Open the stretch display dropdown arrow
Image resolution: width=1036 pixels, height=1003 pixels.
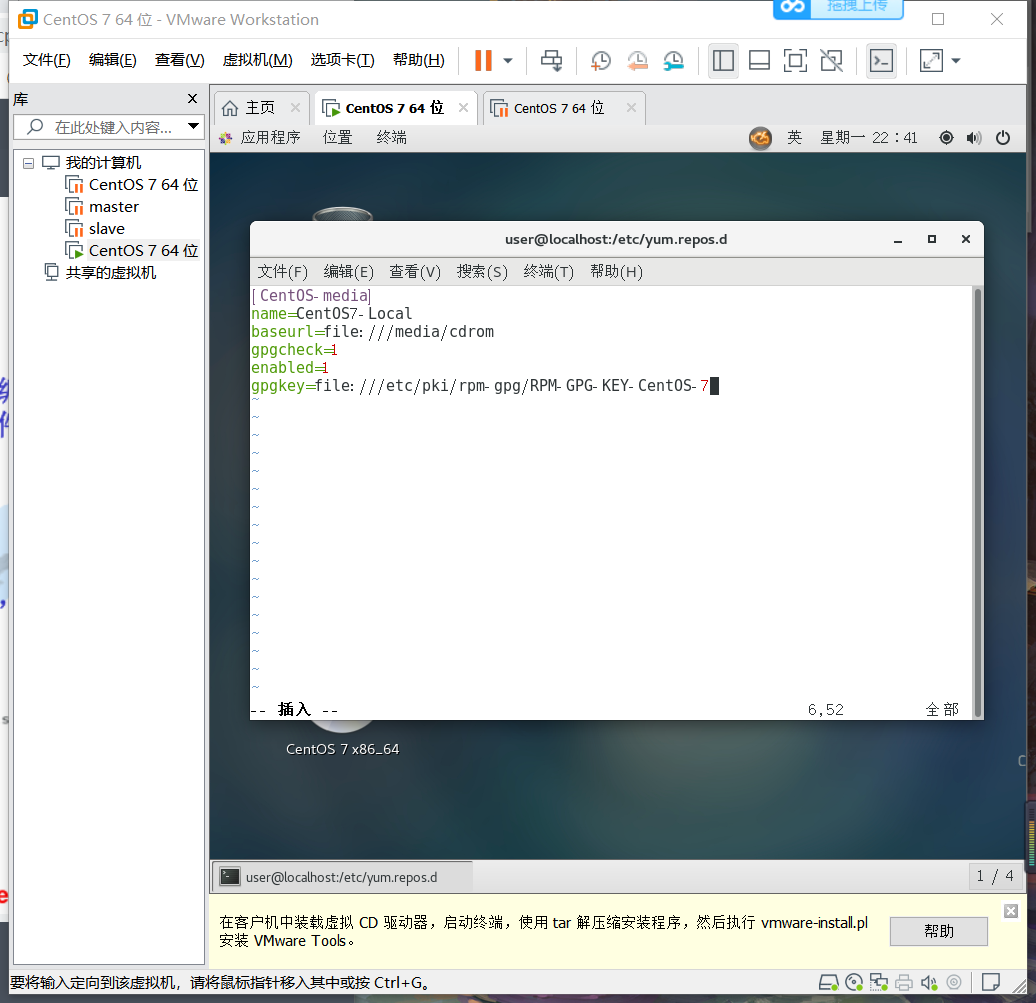955,61
